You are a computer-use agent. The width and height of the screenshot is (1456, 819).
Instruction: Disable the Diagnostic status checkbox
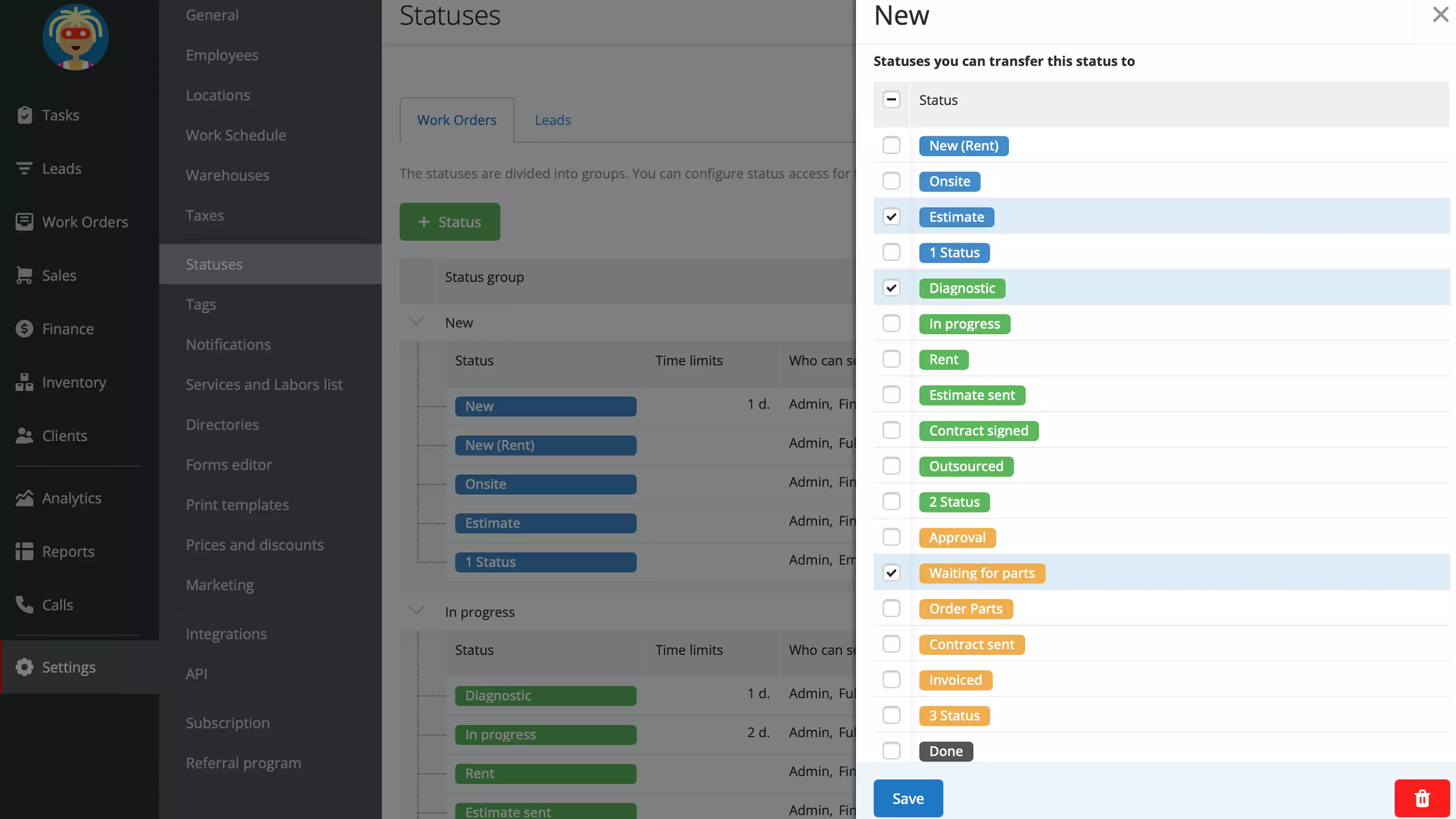point(891,287)
